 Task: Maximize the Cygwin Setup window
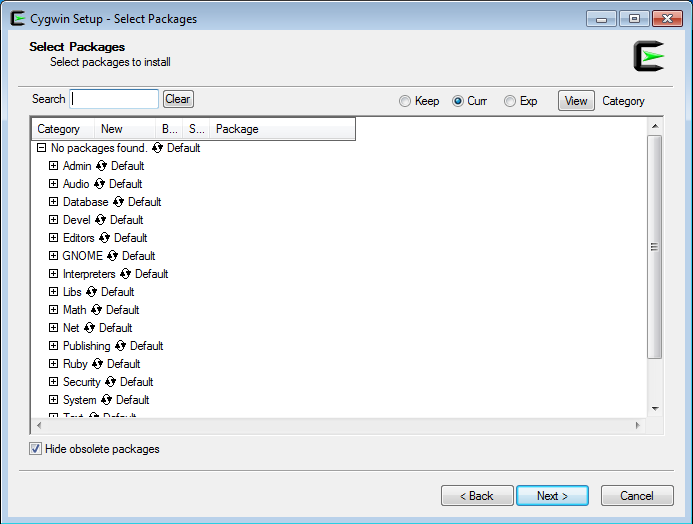pos(634,19)
